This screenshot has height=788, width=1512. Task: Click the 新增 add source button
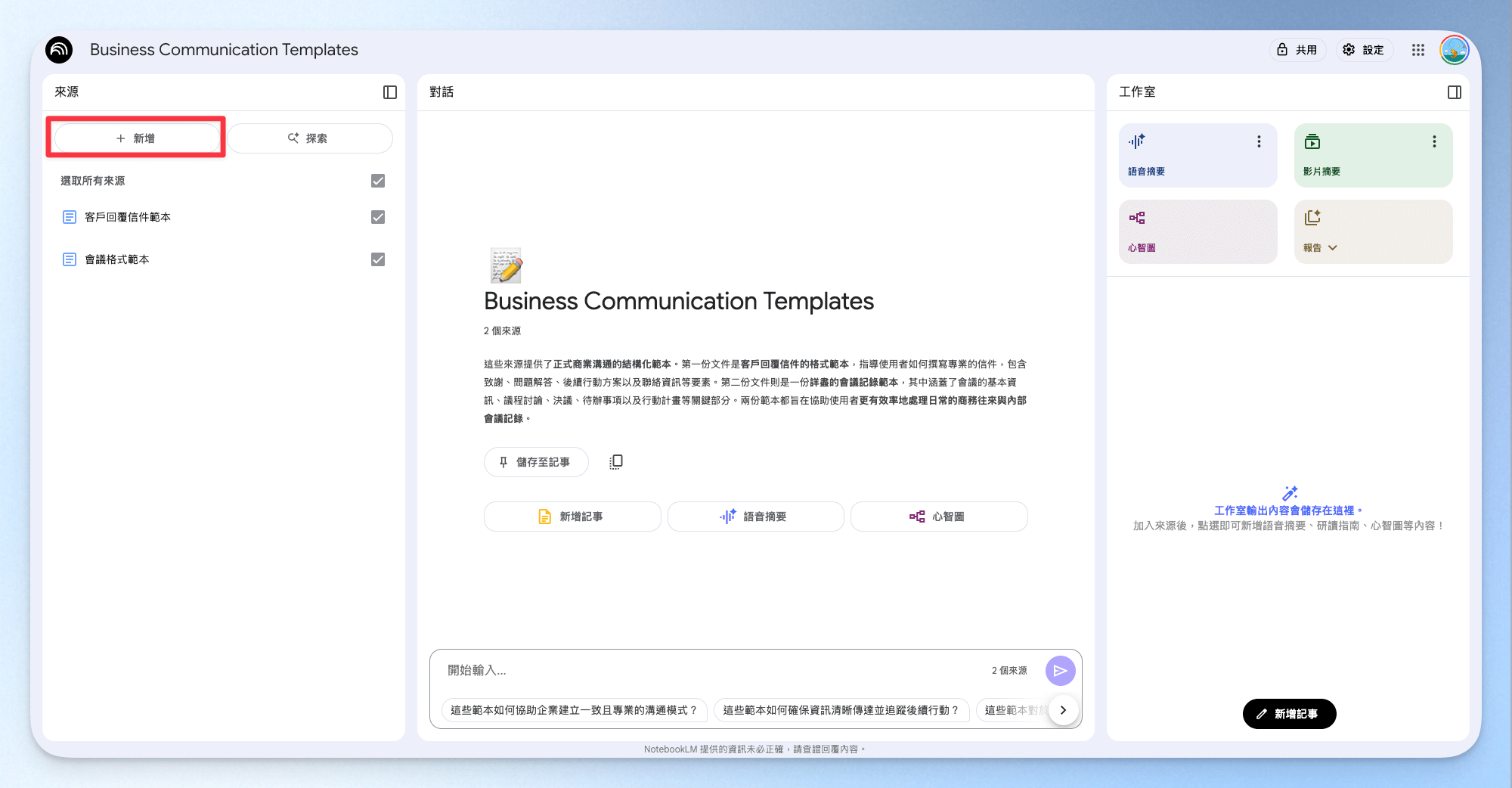click(137, 138)
